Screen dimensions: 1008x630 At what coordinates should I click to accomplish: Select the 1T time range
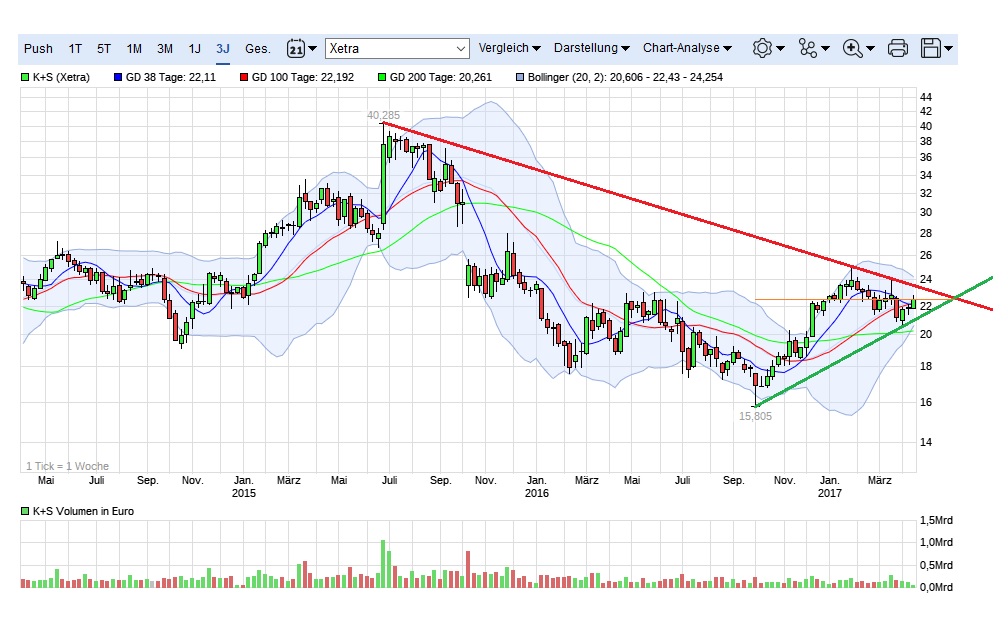click(x=75, y=49)
